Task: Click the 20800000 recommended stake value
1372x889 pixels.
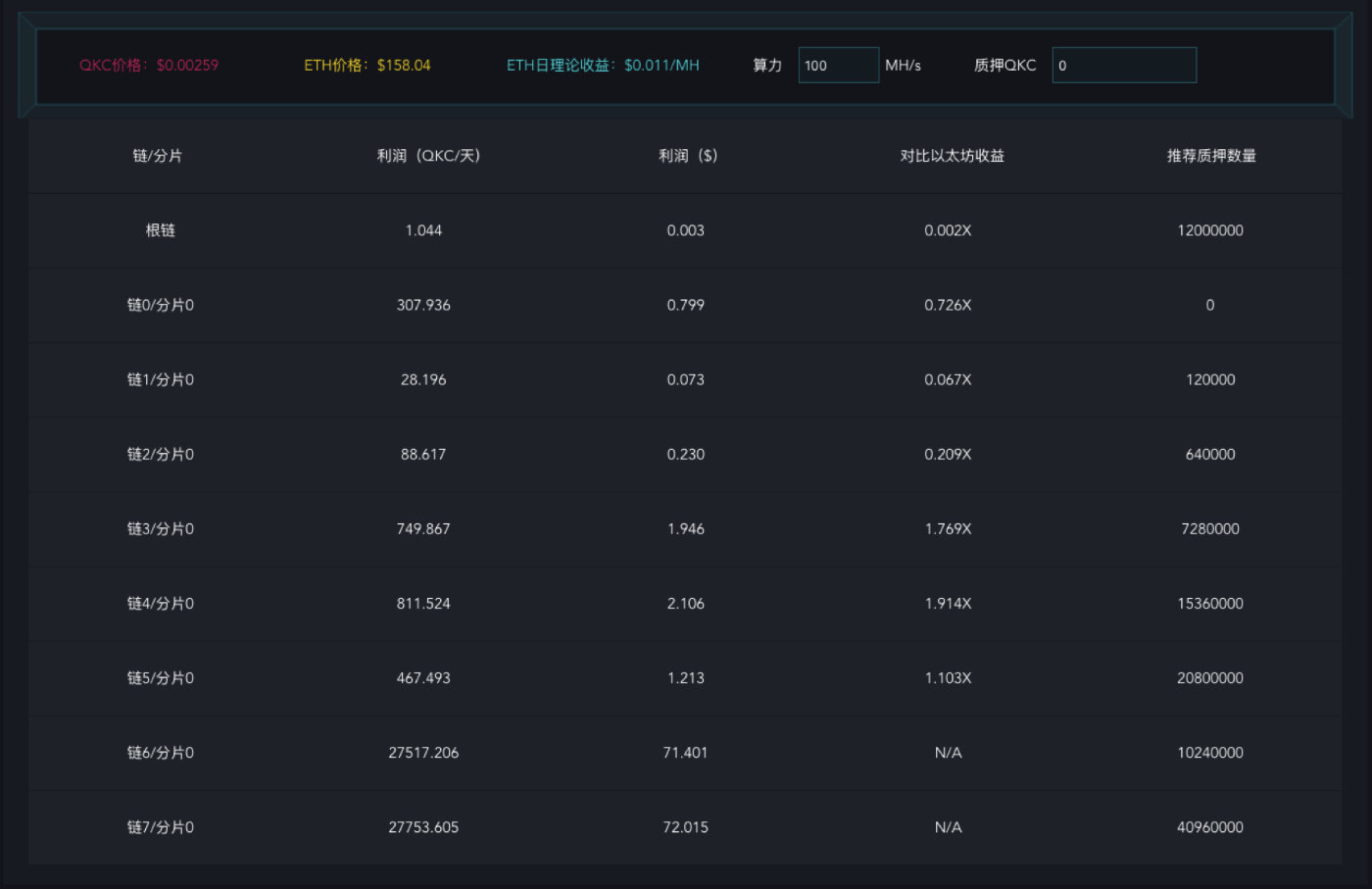Action: [x=1210, y=678]
